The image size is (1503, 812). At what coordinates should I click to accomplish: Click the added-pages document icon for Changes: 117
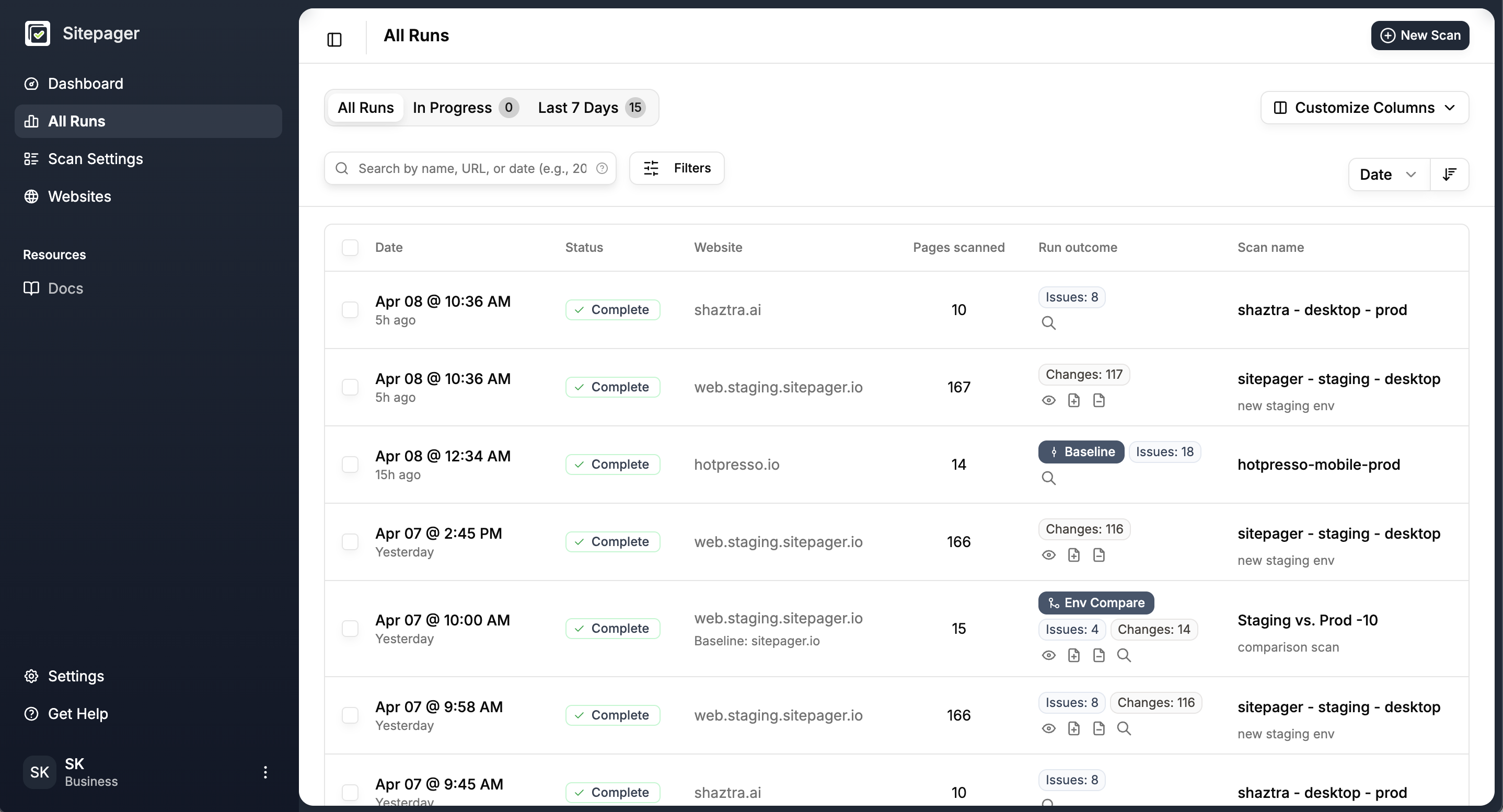pos(1073,400)
